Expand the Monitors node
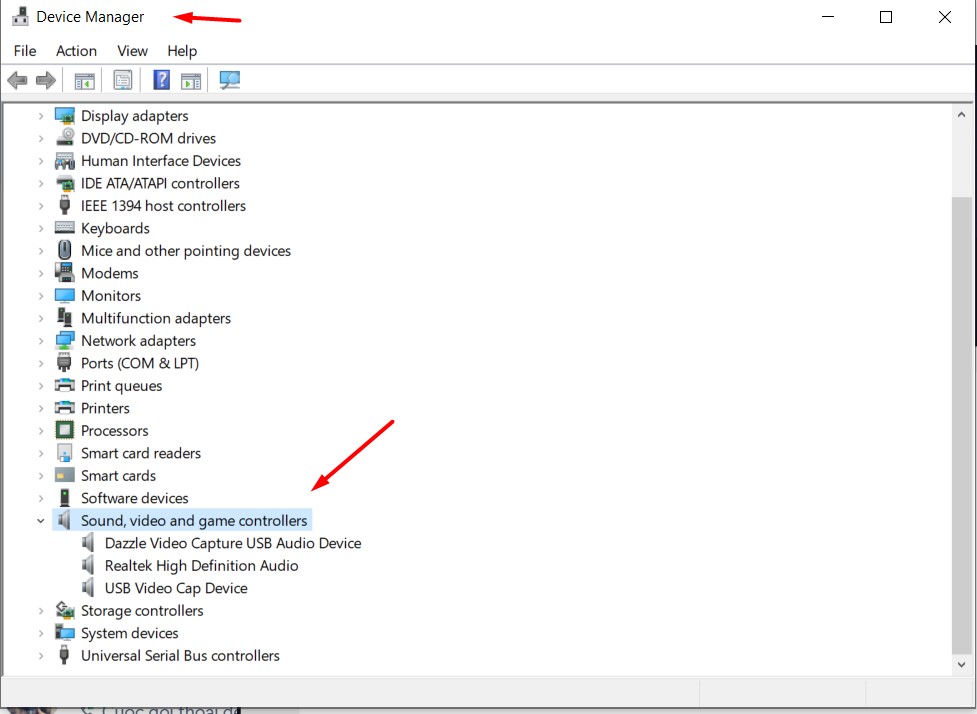977x714 pixels. 41,295
